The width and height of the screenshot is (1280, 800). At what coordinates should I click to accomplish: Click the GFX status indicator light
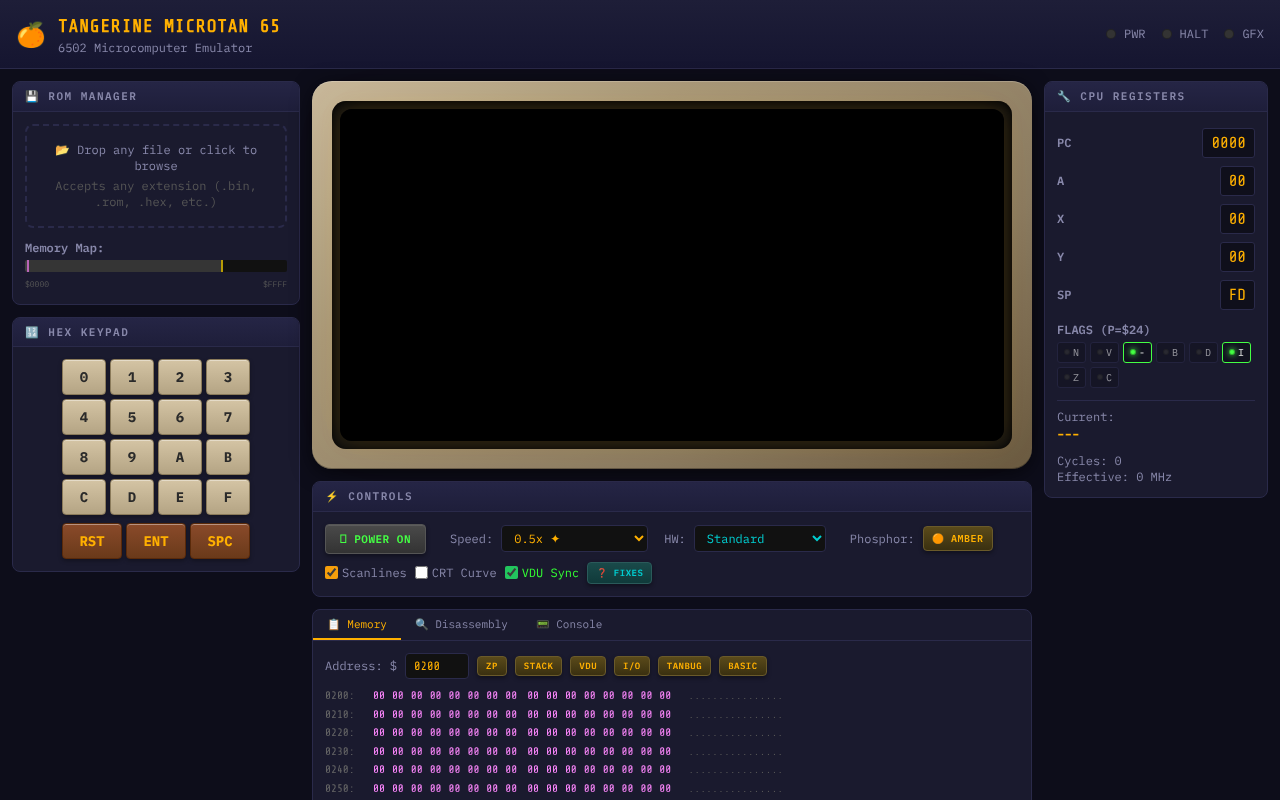pos(1228,33)
